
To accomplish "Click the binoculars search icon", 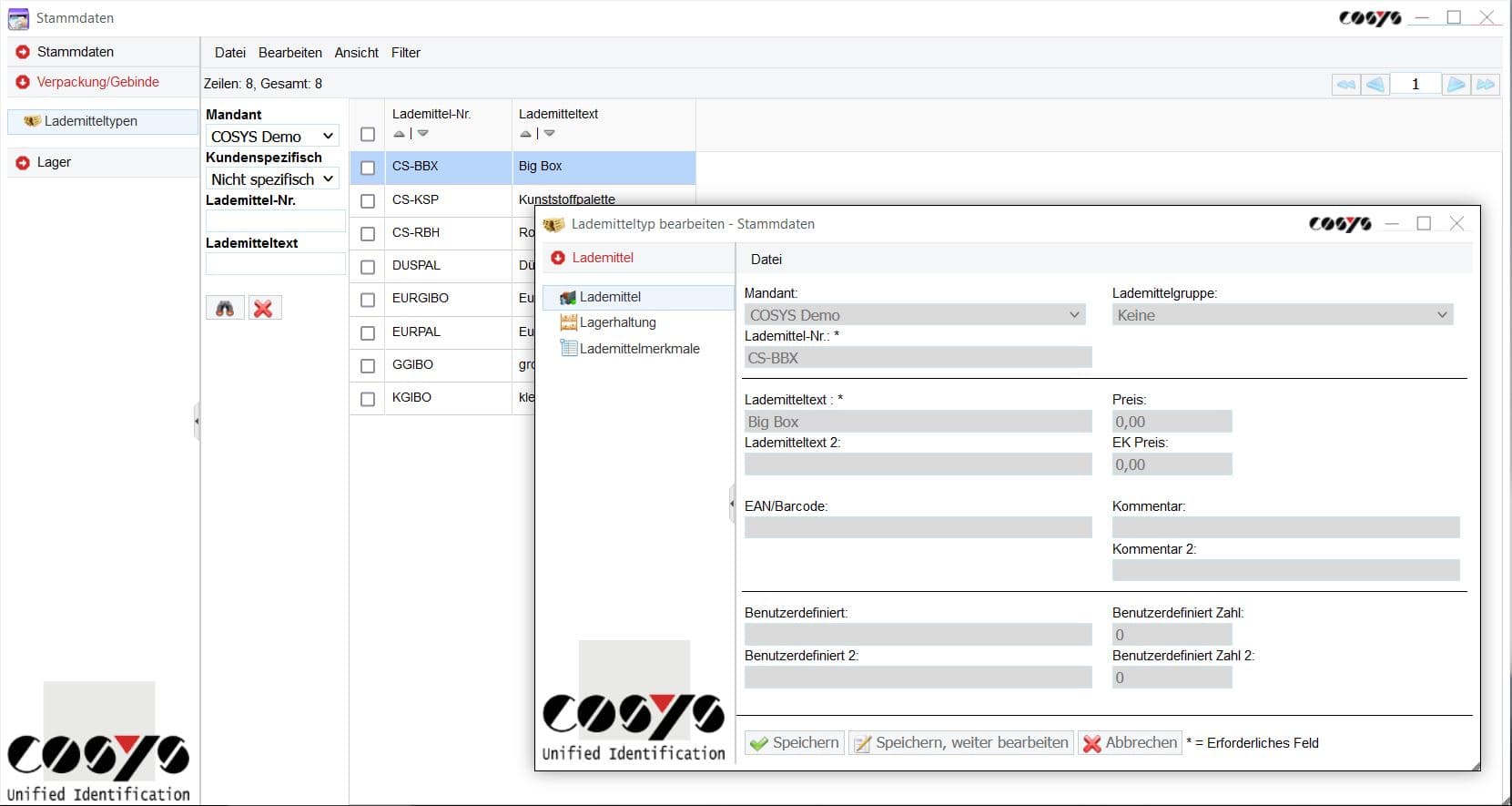I will click(225, 309).
